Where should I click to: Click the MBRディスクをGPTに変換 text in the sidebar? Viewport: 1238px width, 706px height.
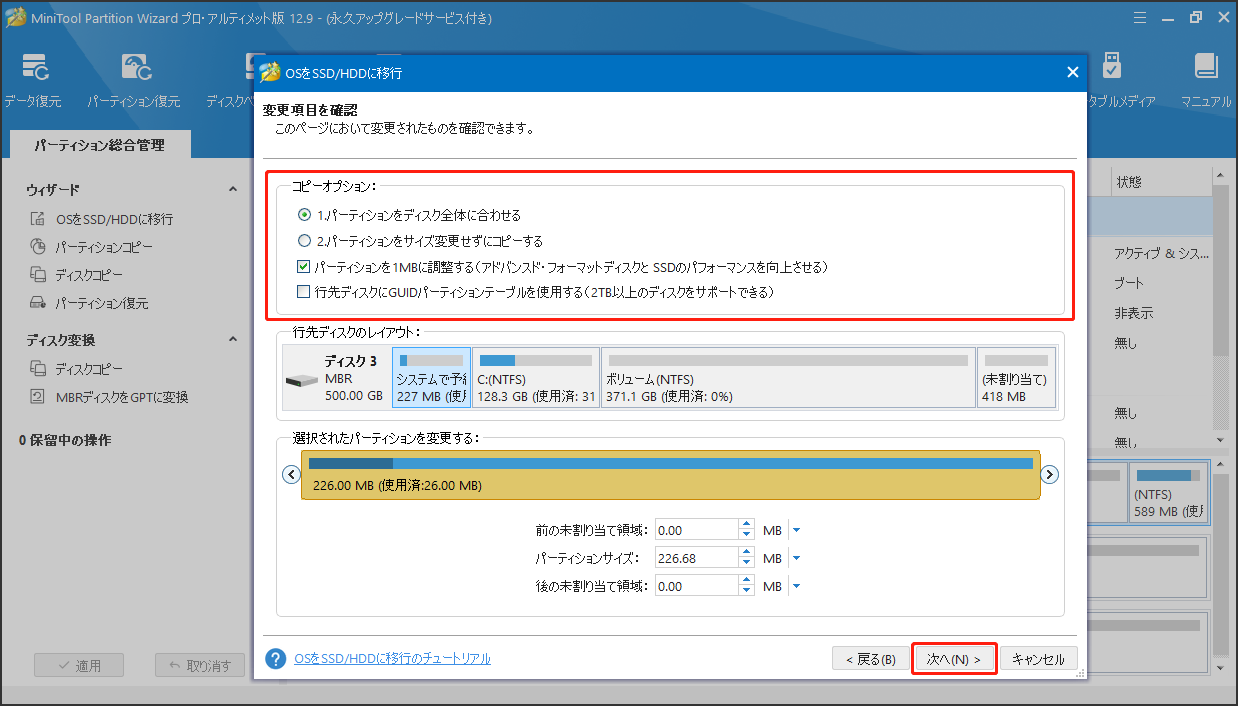point(122,397)
